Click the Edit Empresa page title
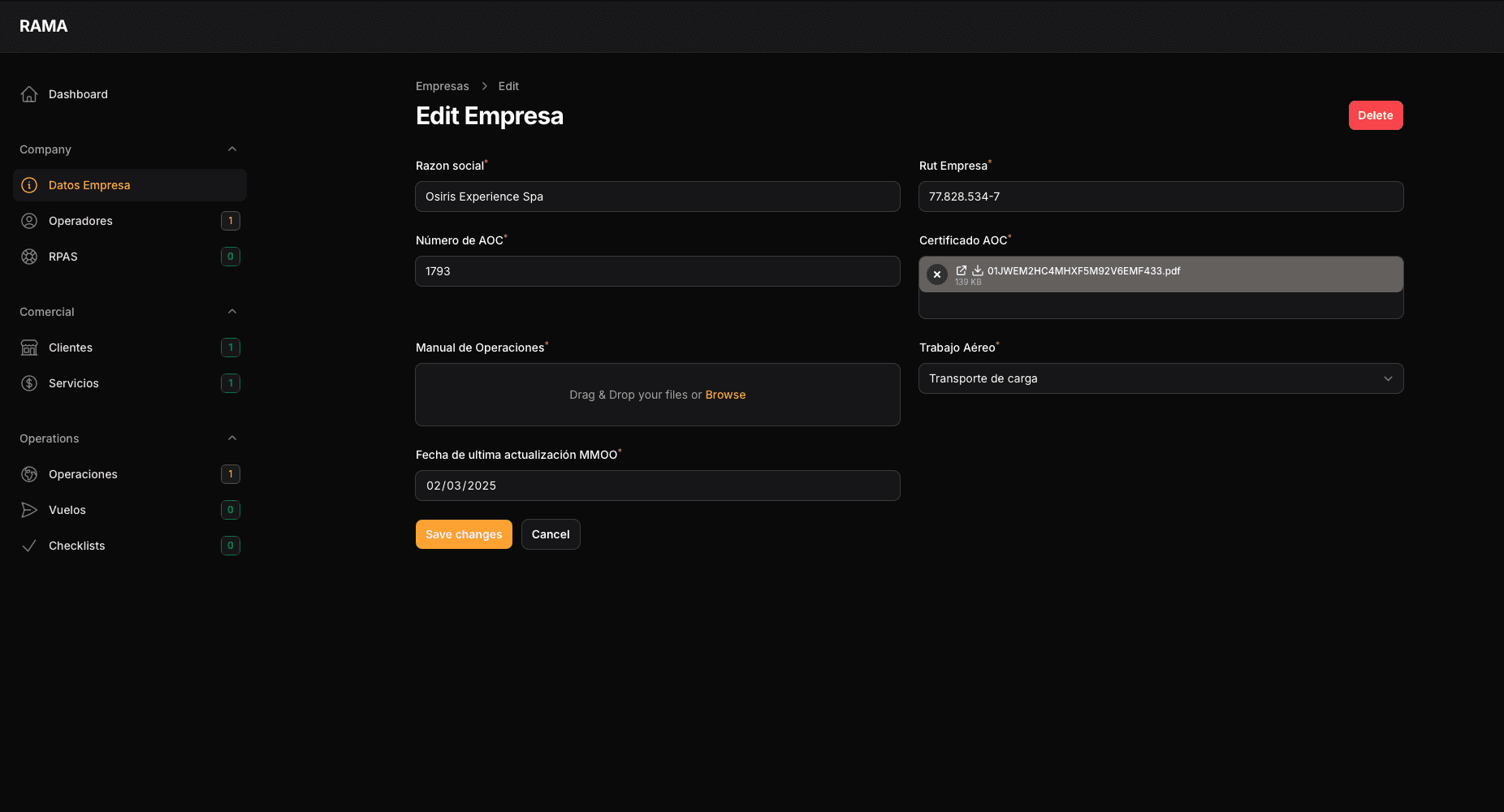 [490, 116]
